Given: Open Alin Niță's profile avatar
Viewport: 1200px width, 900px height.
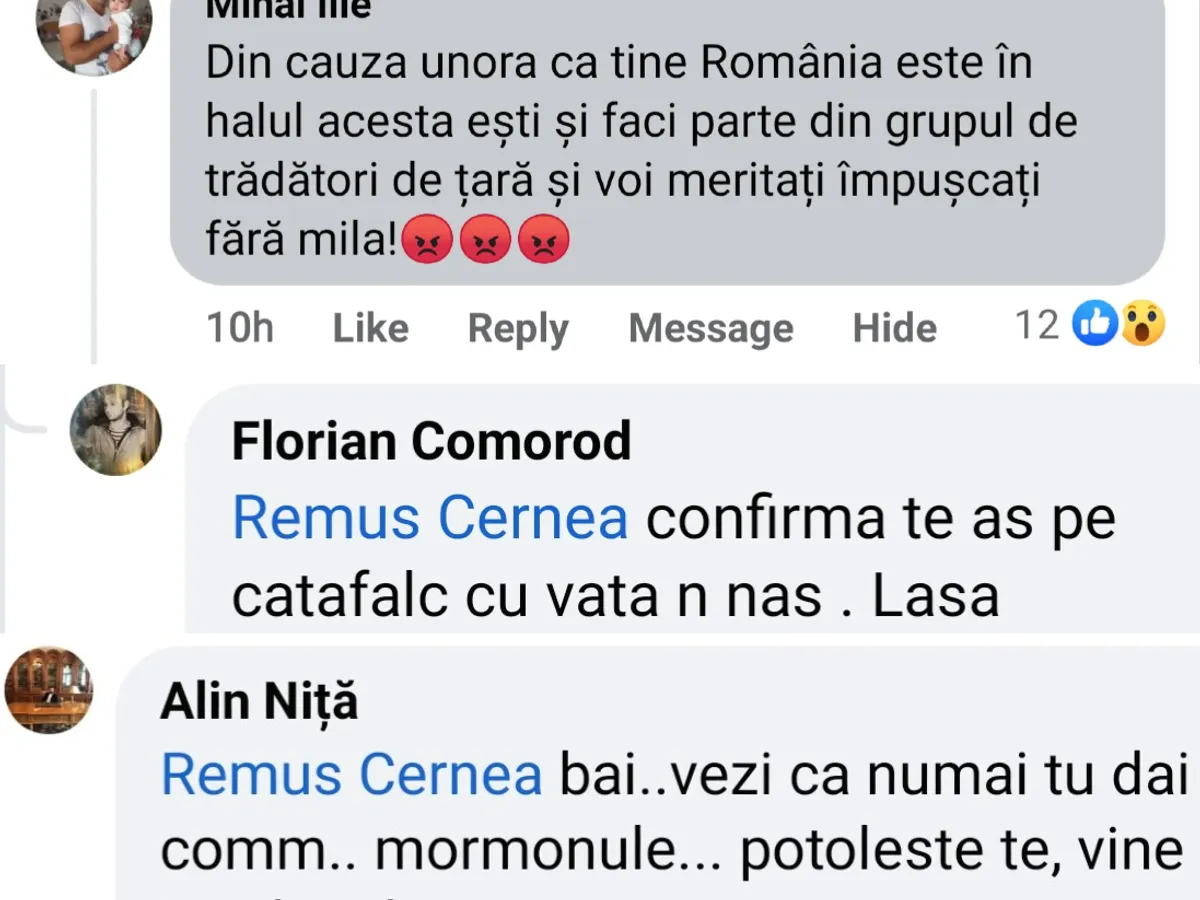Looking at the screenshot, I should [x=49, y=689].
